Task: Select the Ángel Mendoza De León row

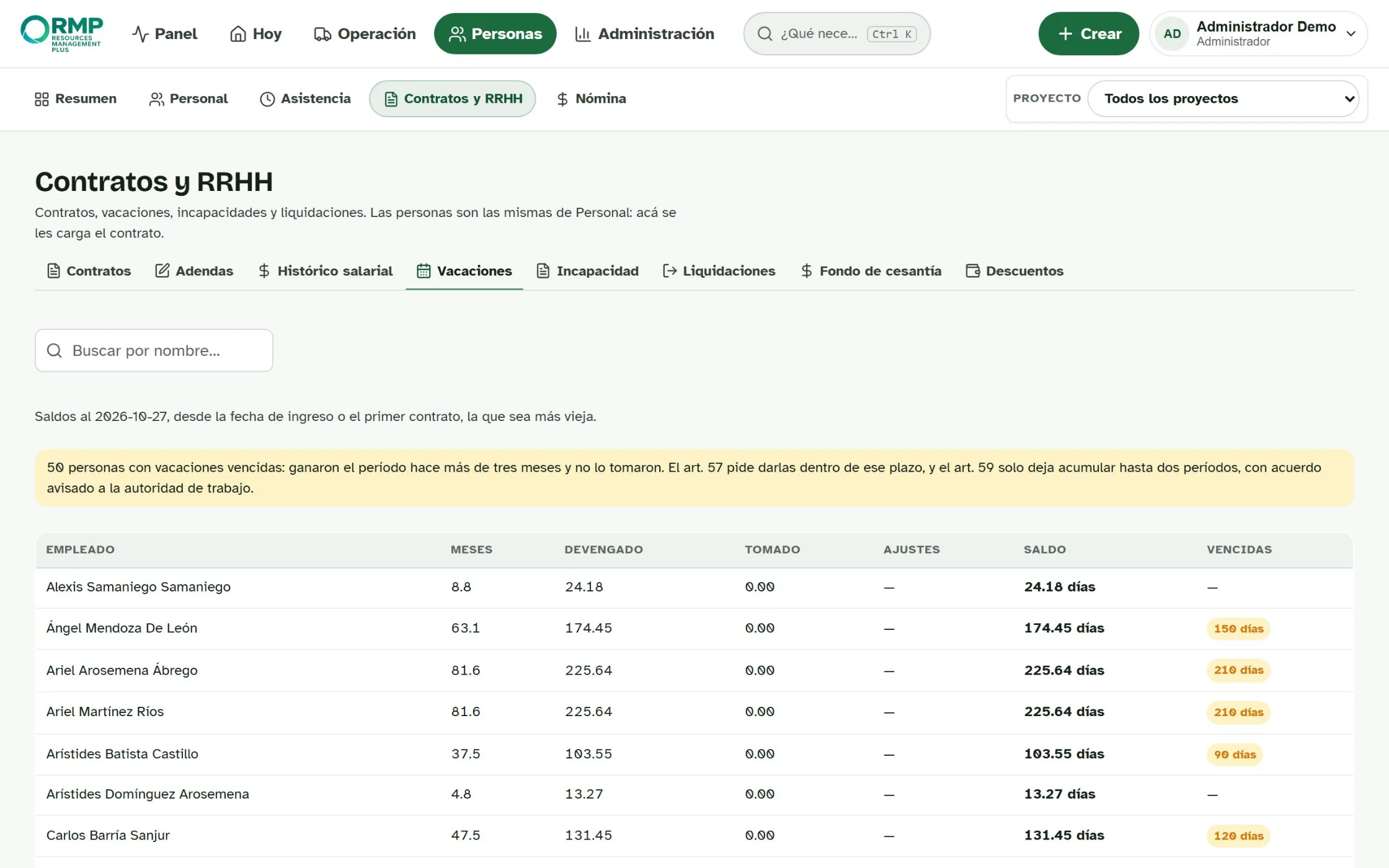Action: (x=694, y=628)
